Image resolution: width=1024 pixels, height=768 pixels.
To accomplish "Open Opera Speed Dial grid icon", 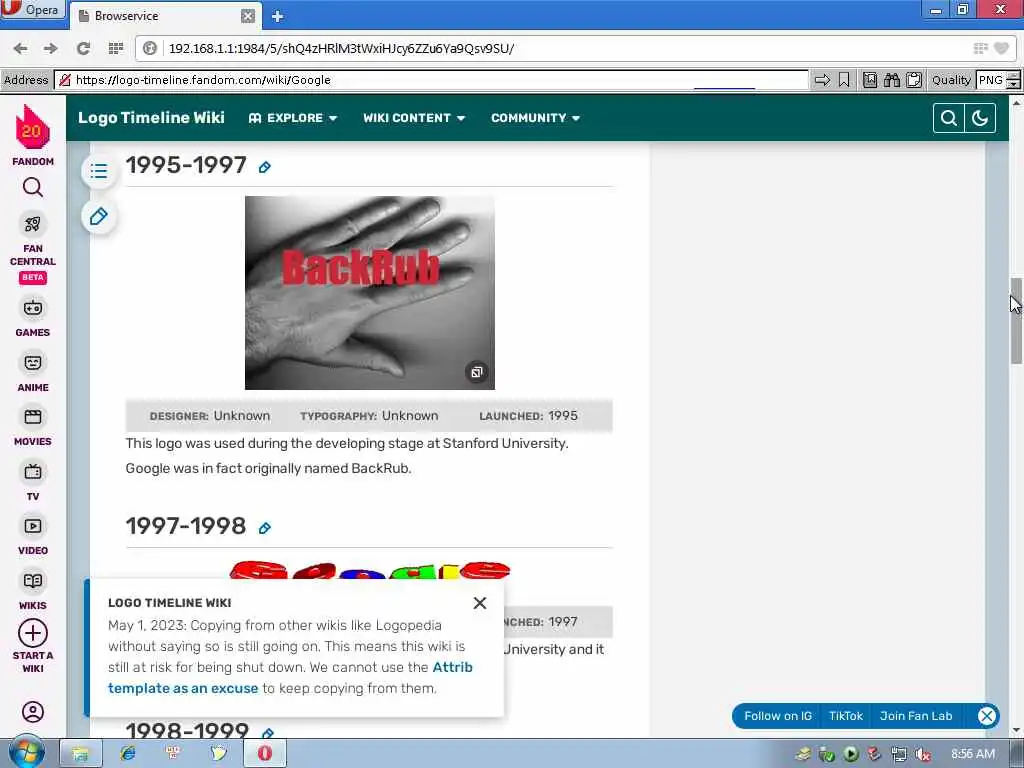I will pyautogui.click(x=116, y=48).
